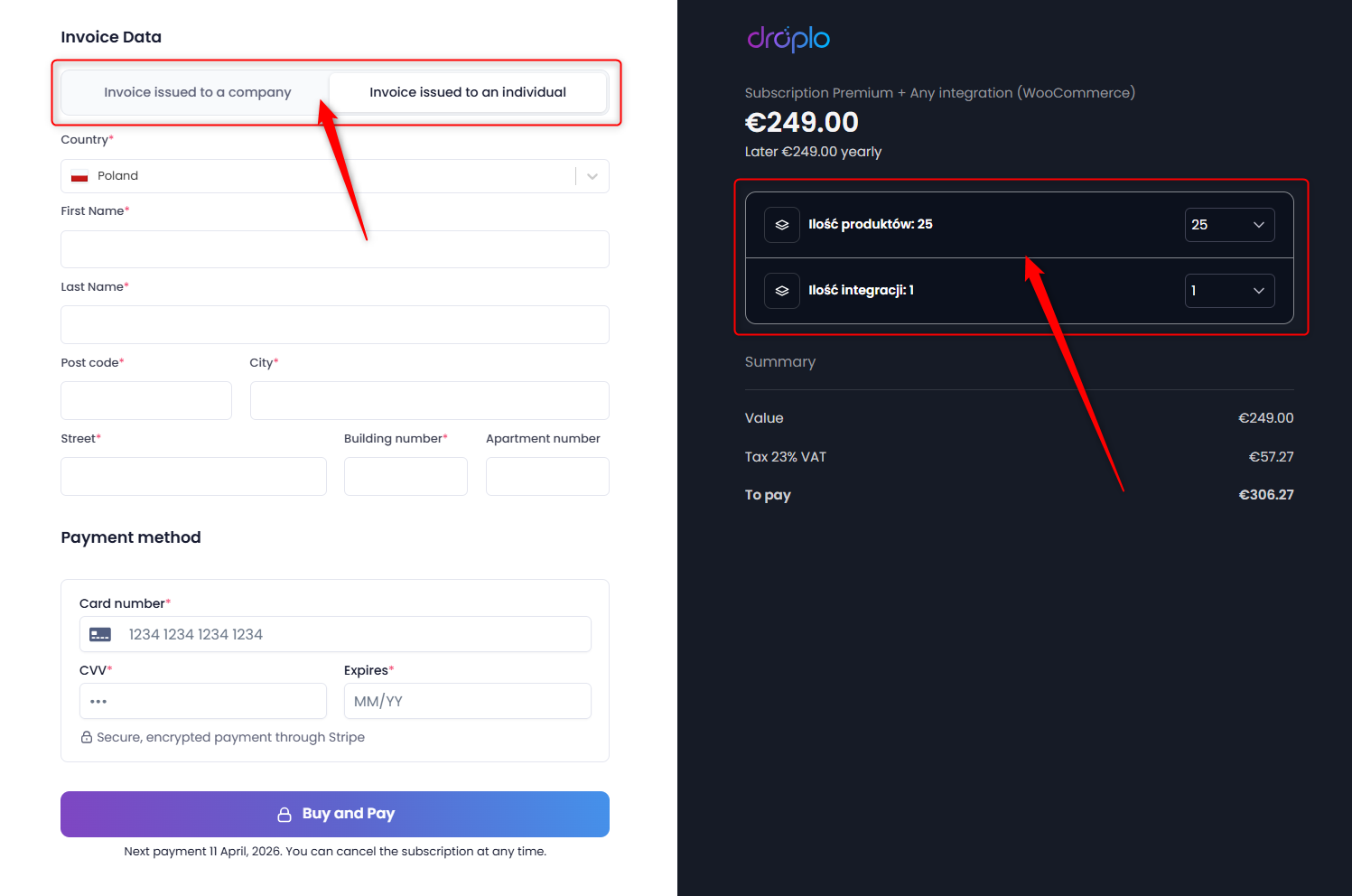Click the Building number field
Image resolution: width=1352 pixels, height=896 pixels.
[406, 476]
